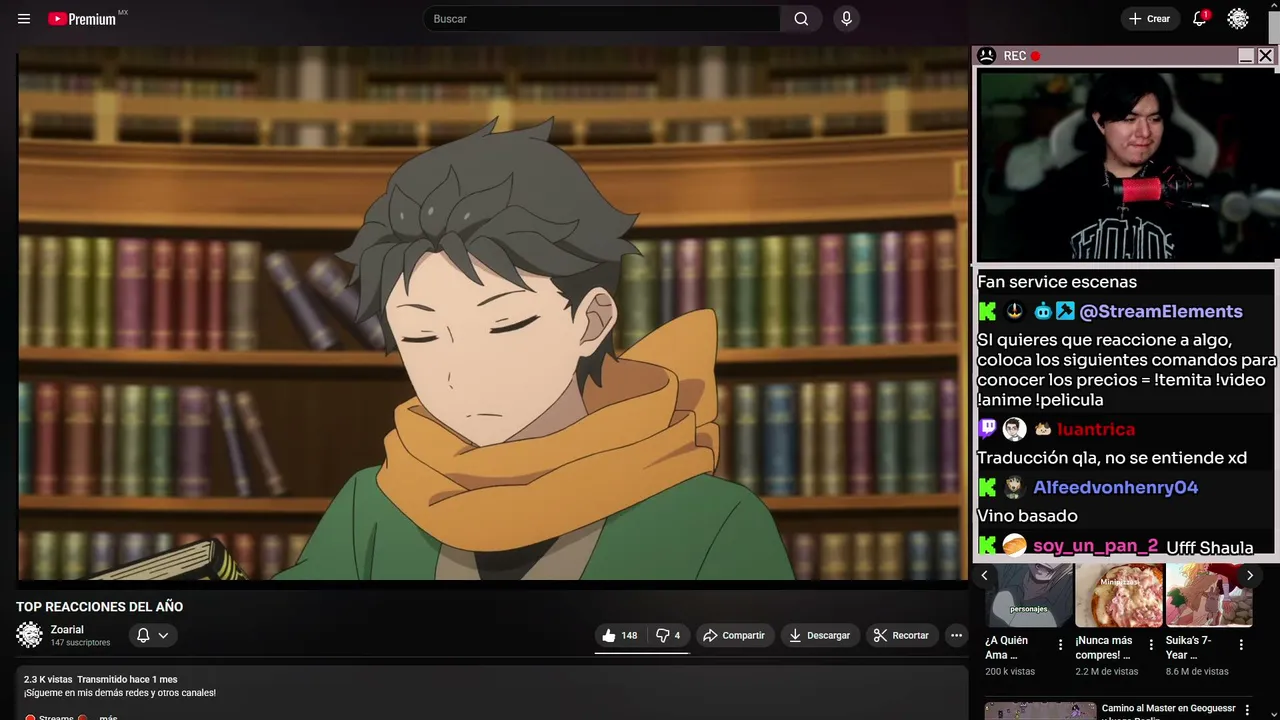This screenshot has height=720, width=1280.
Task: Click the REC face icon in overlay
Action: pyautogui.click(x=987, y=56)
